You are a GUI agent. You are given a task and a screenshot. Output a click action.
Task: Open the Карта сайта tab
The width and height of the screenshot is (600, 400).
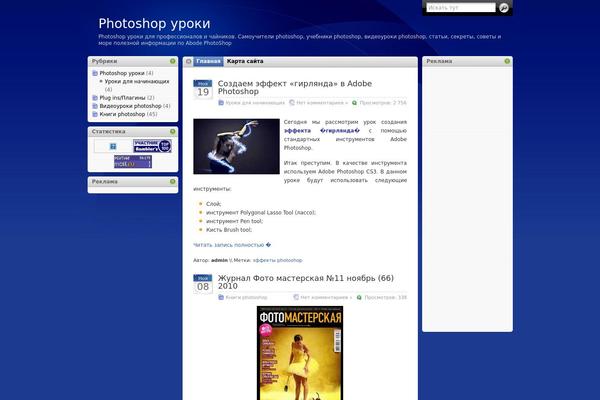point(245,61)
